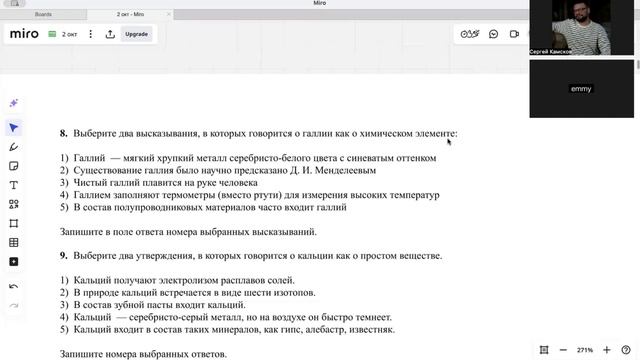This screenshot has width=640, height=360.
Task: Click line 'Галлием заполняют термометры'
Action: (250, 195)
